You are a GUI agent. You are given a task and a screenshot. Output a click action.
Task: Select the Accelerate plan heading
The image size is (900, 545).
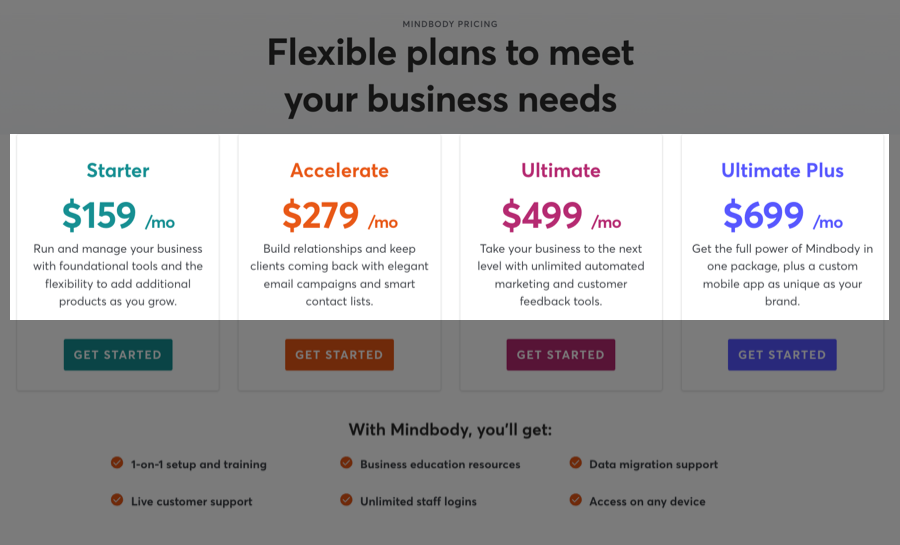pyautogui.click(x=339, y=170)
